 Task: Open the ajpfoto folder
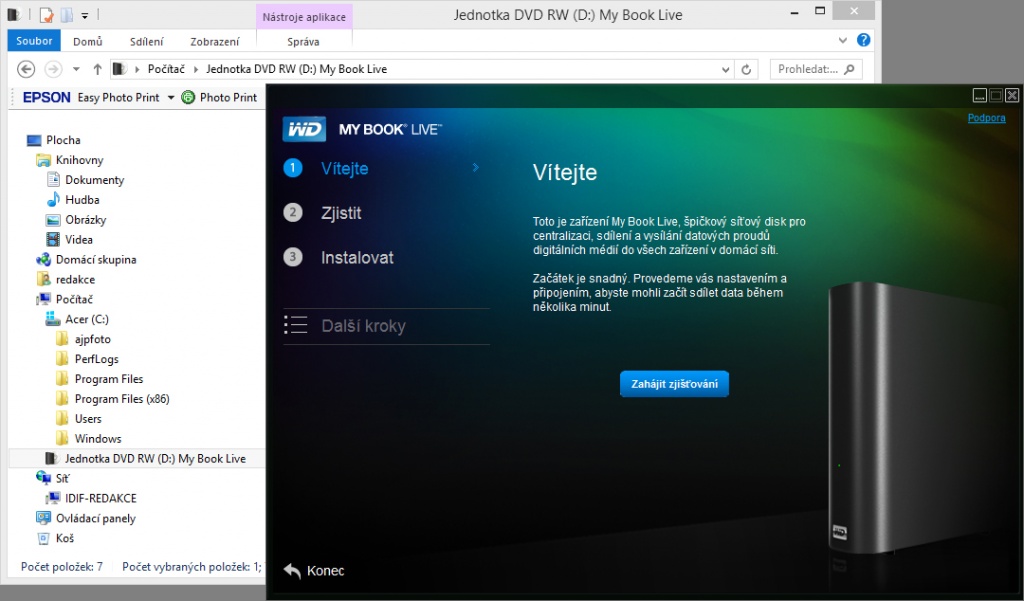point(92,339)
